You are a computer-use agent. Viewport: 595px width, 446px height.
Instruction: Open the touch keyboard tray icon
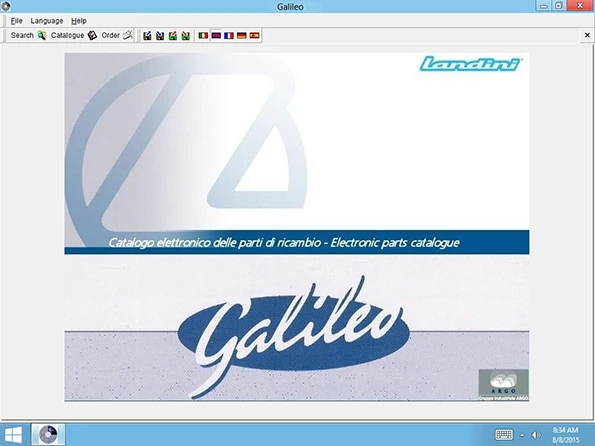click(504, 435)
